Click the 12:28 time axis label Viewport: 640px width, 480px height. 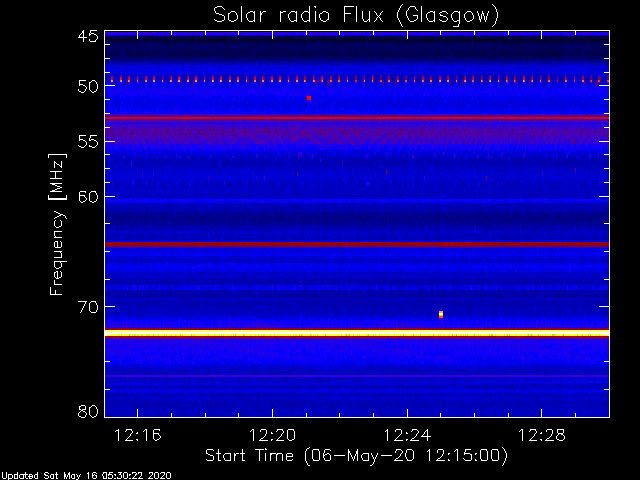click(542, 436)
